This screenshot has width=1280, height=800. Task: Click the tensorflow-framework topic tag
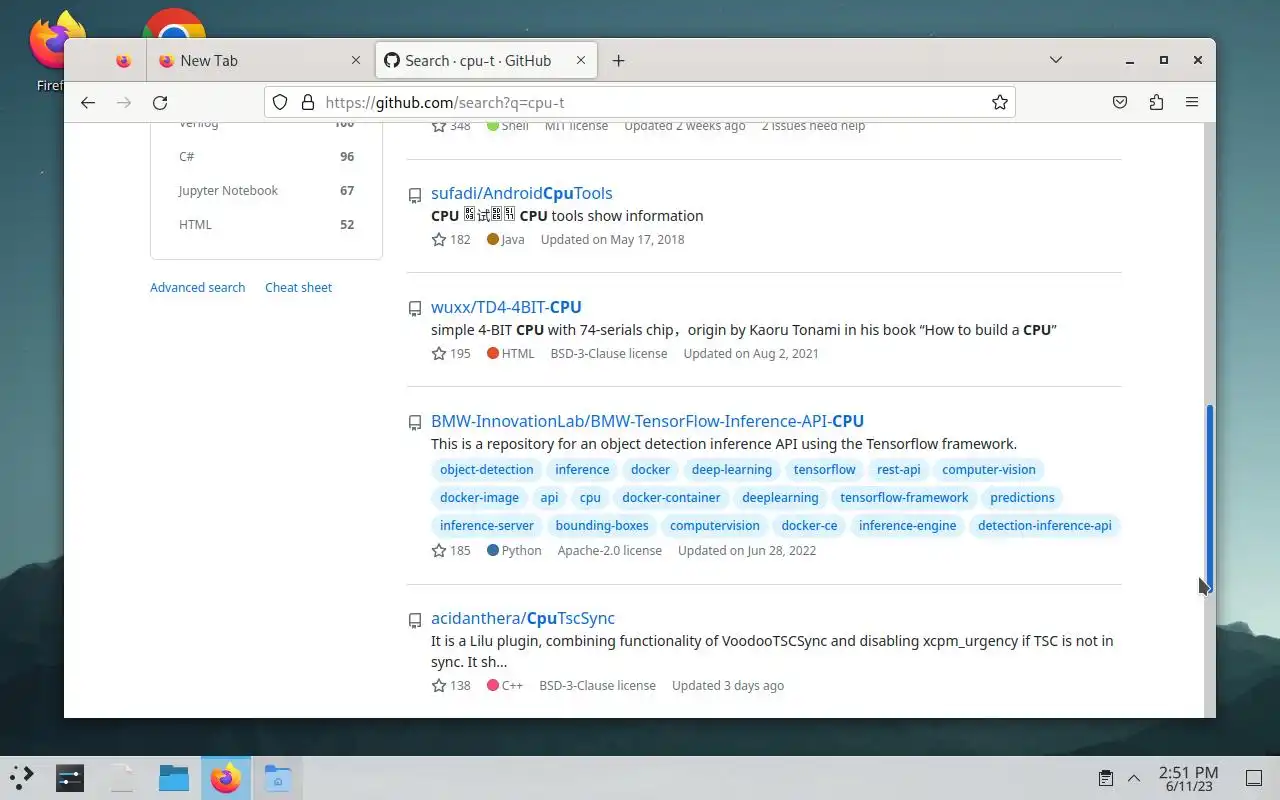pyautogui.click(x=904, y=497)
